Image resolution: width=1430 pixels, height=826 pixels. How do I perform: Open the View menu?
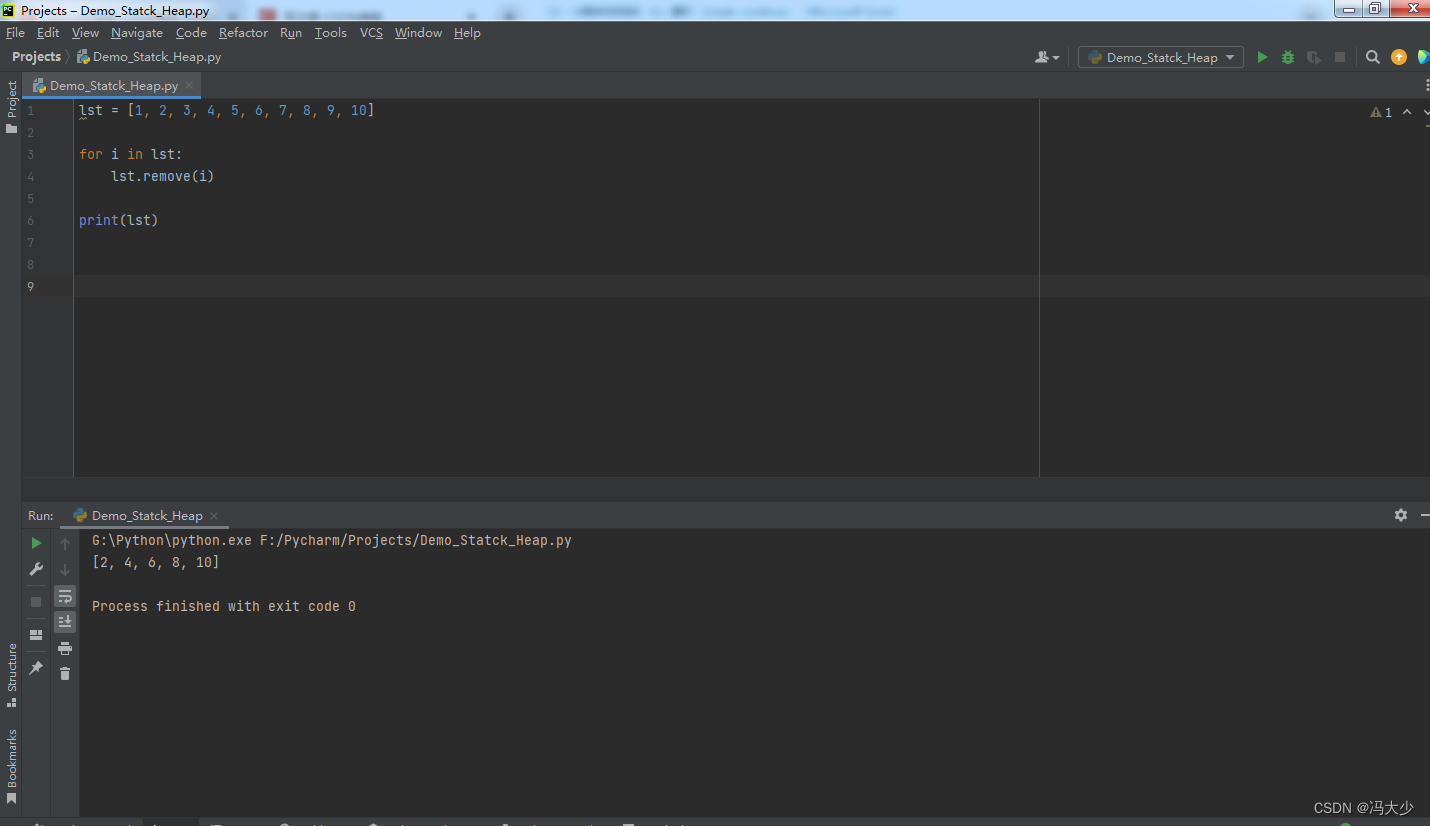coord(85,33)
